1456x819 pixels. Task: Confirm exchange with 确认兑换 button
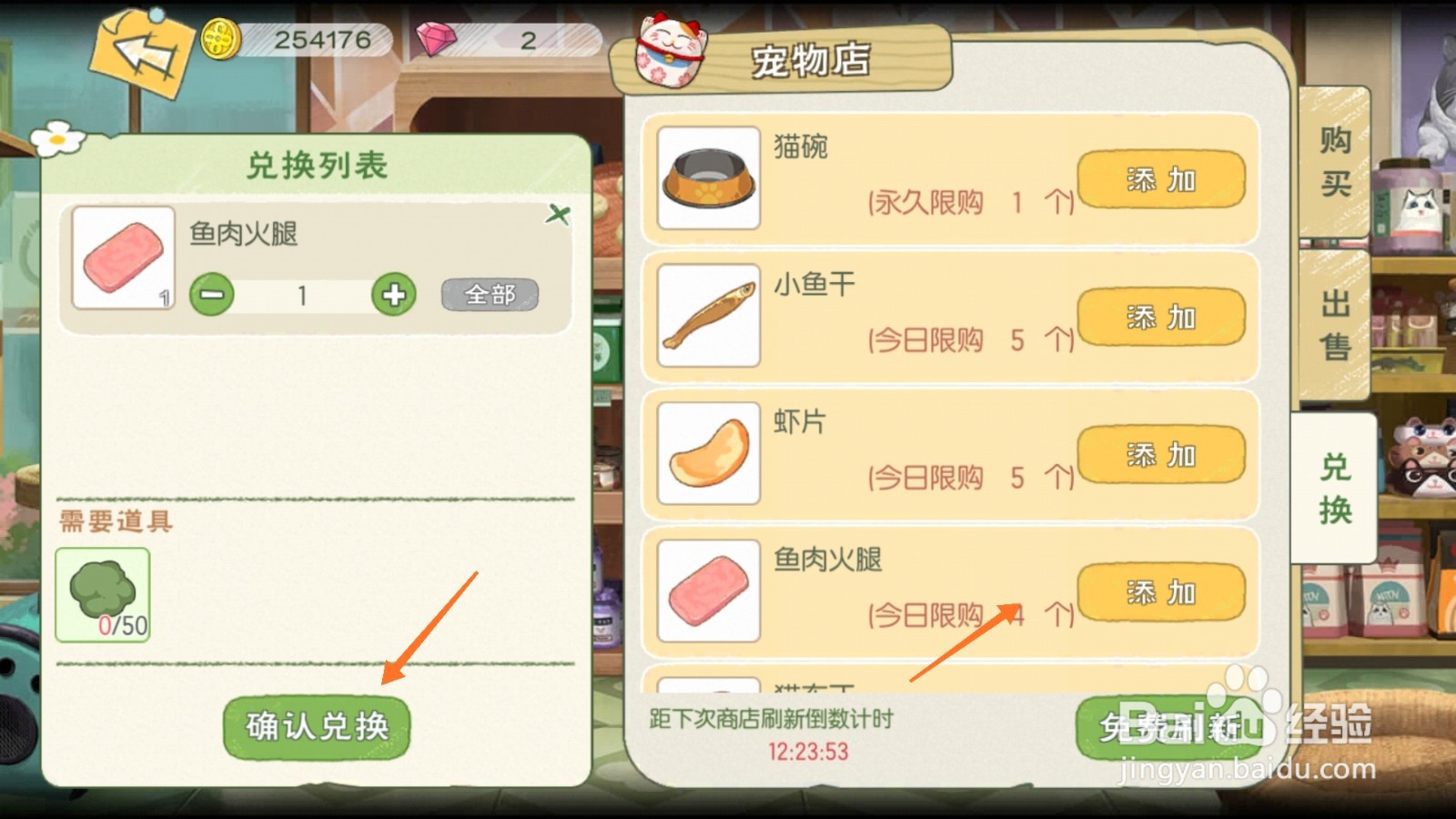coord(317,726)
